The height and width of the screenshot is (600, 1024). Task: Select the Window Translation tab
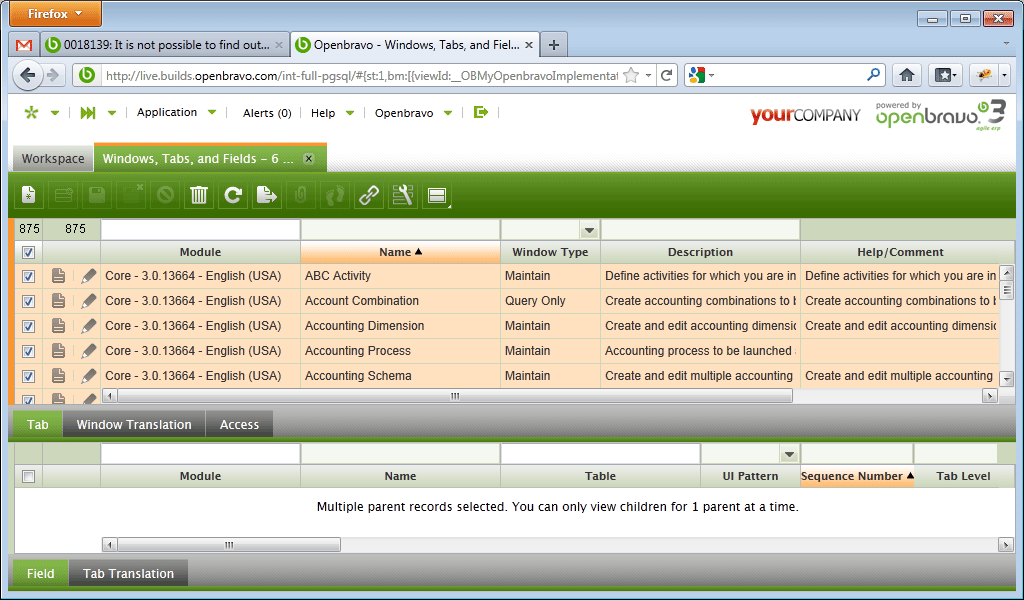[134, 425]
